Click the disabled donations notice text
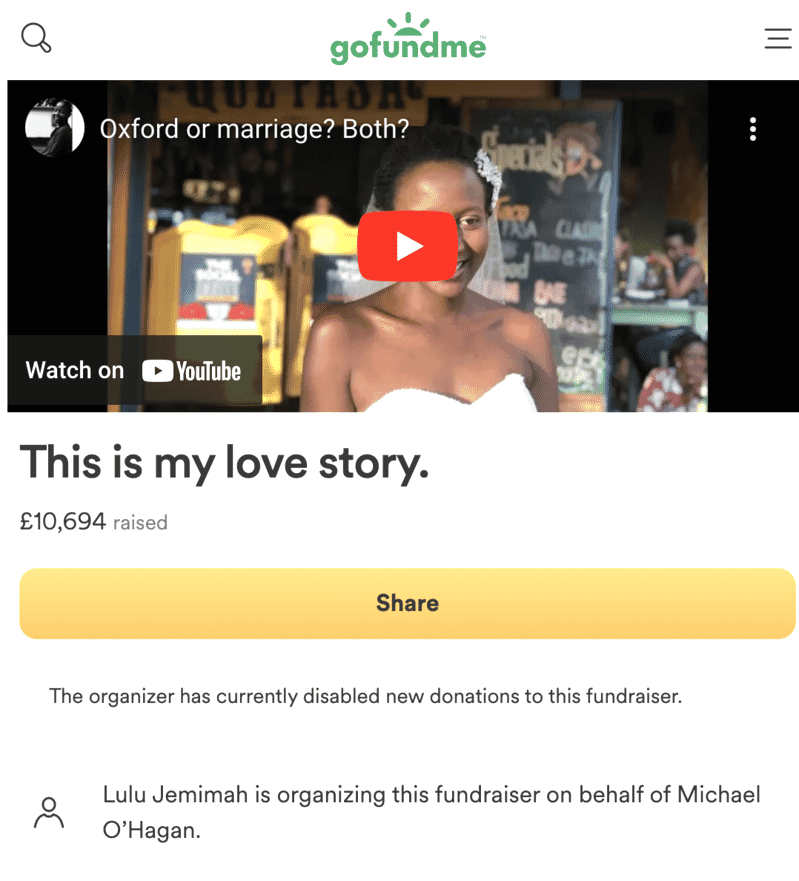Screen dimensions: 799x881 (365, 696)
